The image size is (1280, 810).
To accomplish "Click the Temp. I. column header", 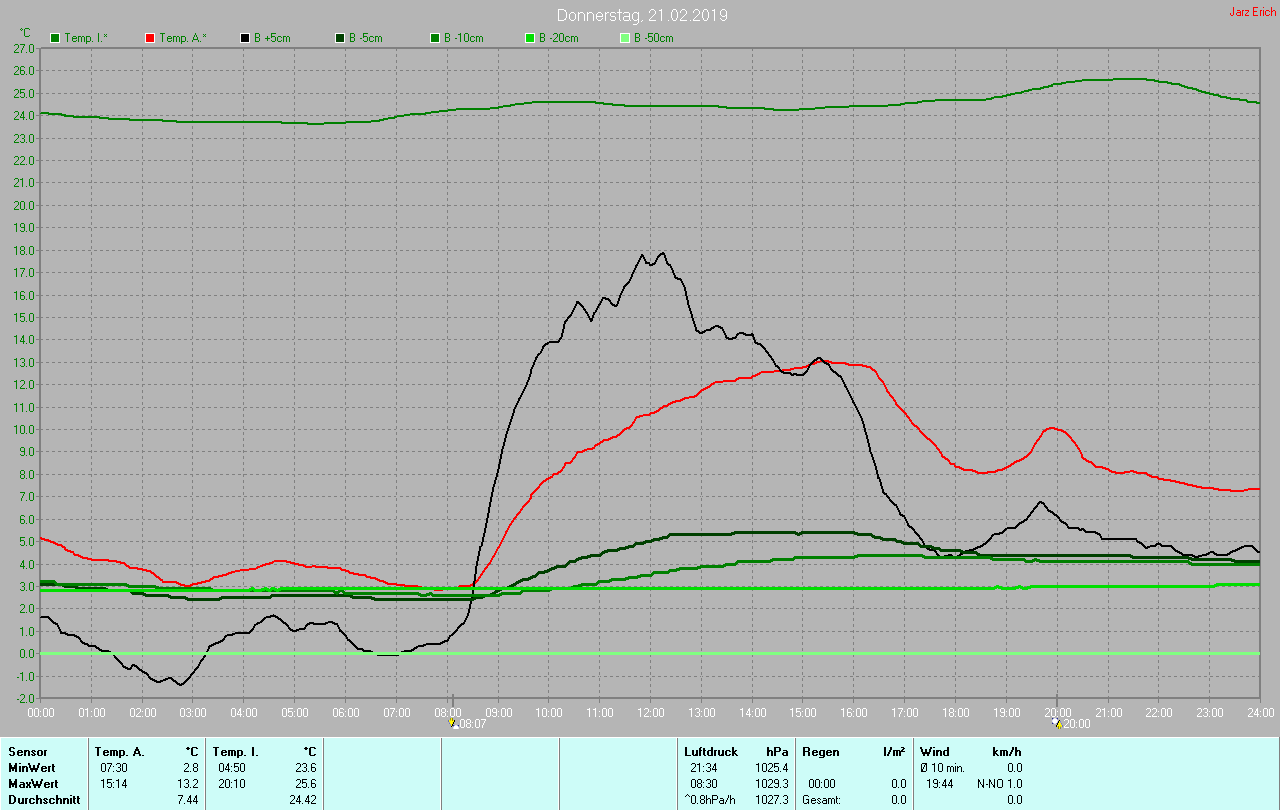I will tap(236, 751).
